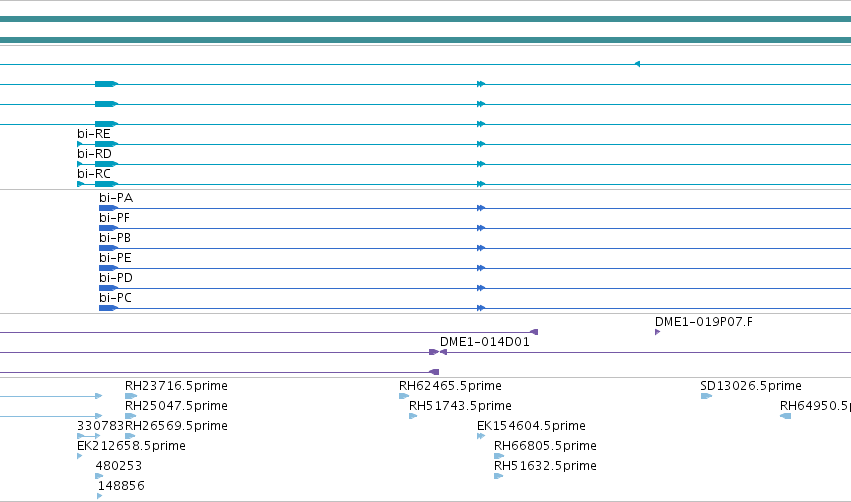This screenshot has width=851, height=502.
Task: Click the bi-RE transcript label
Action: coord(93,134)
